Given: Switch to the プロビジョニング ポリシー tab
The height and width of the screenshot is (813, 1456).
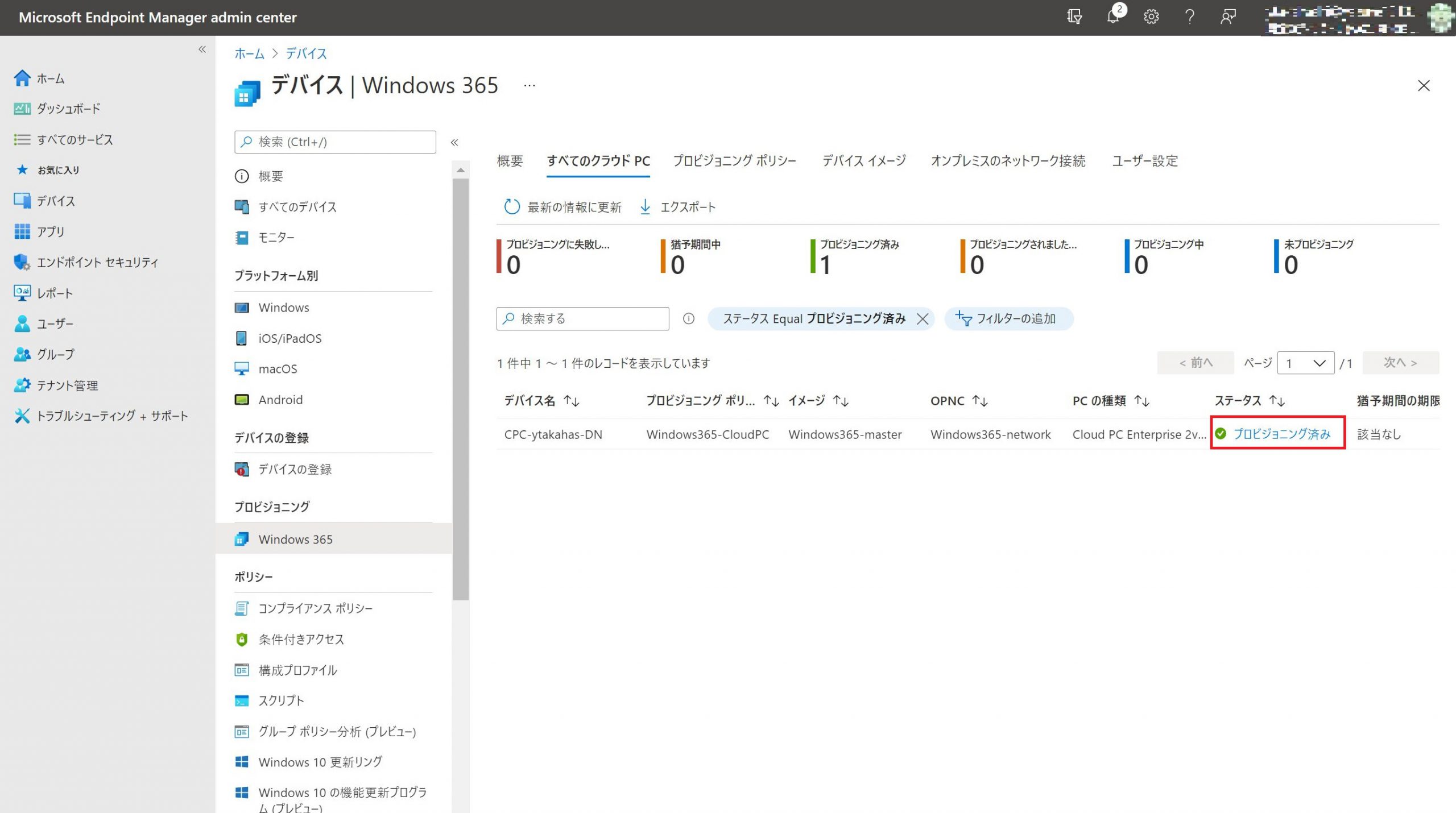Looking at the screenshot, I should click(734, 161).
